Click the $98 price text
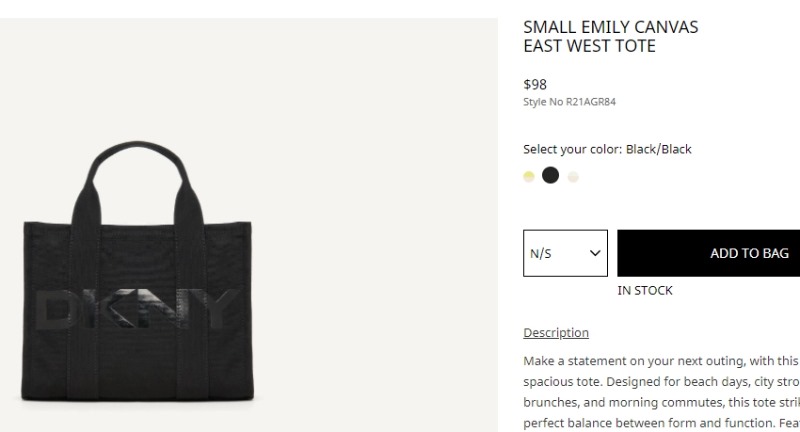The image size is (800, 432). point(535,84)
